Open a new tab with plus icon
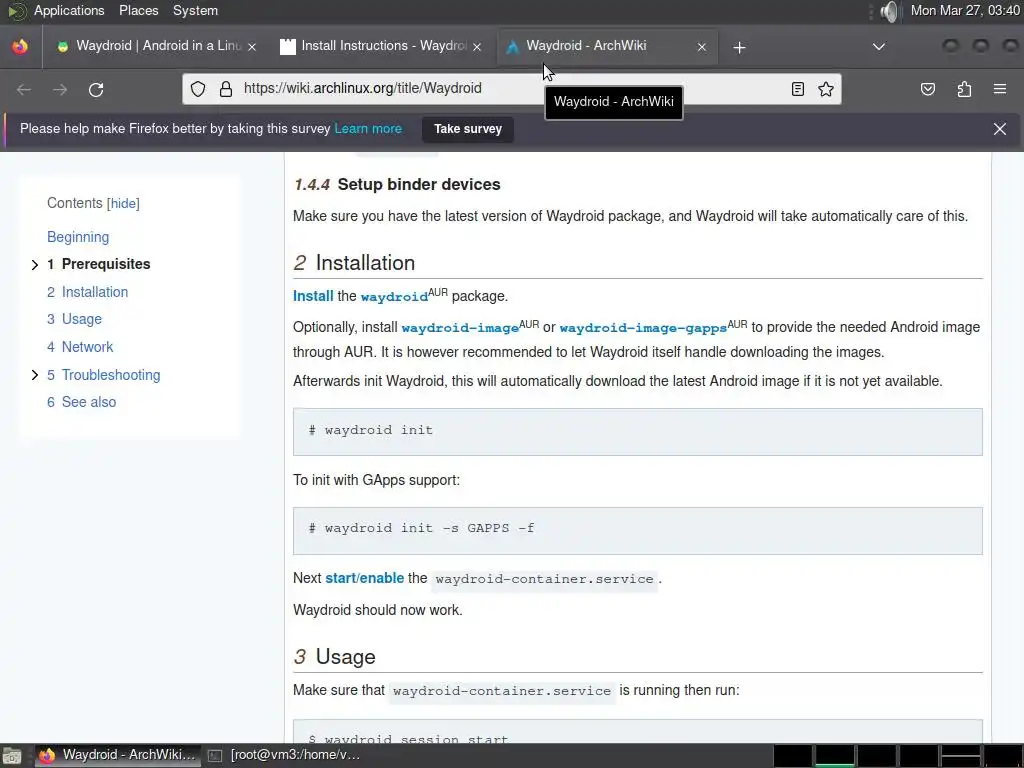Screen dimensions: 1024x768 739,48
